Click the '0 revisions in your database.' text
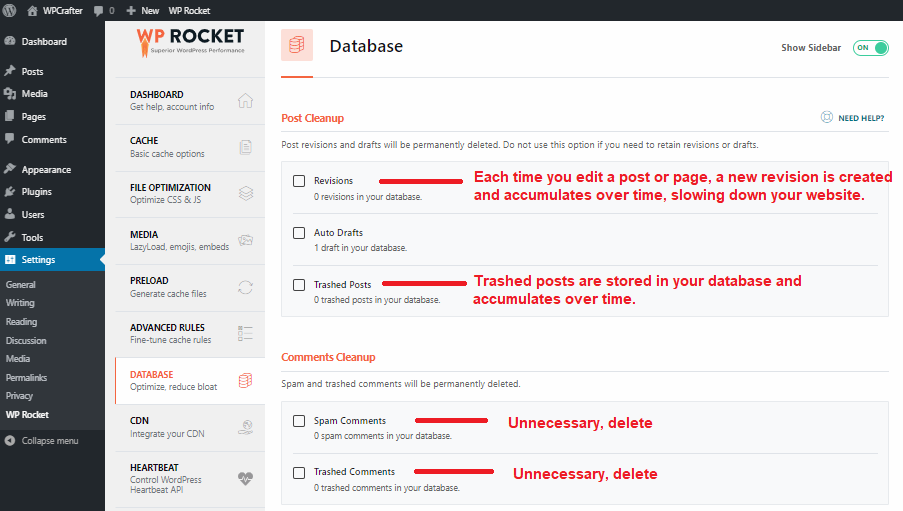Image resolution: width=903 pixels, height=511 pixels. tap(367, 196)
